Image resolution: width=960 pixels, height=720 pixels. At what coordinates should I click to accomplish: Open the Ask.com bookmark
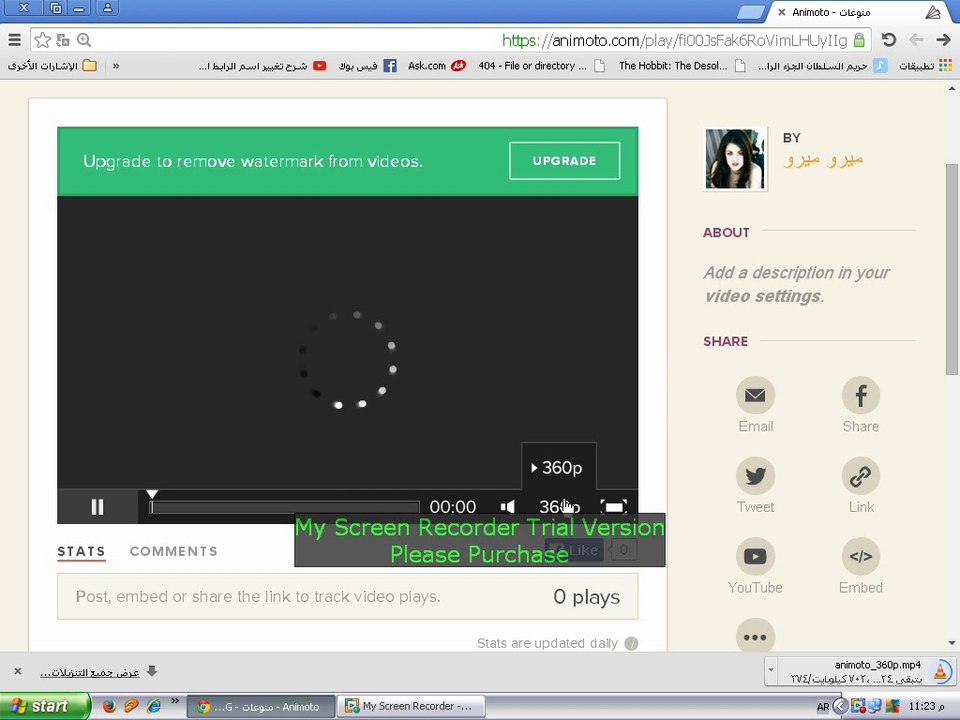pos(437,66)
